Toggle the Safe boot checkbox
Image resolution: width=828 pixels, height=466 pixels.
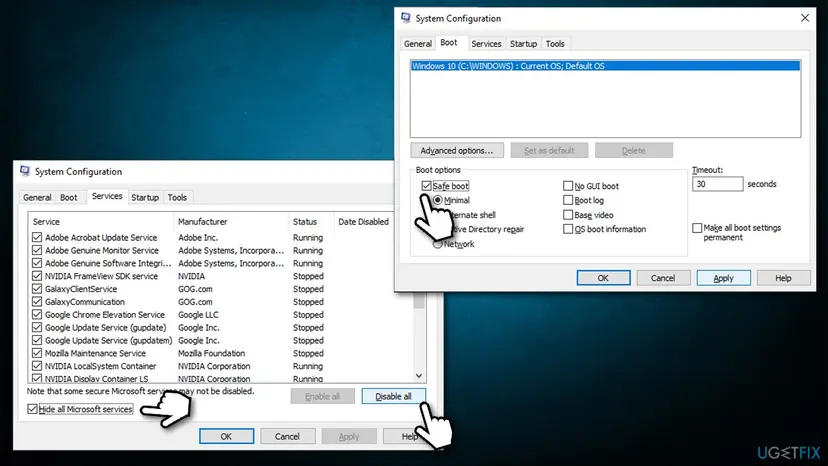coord(427,186)
